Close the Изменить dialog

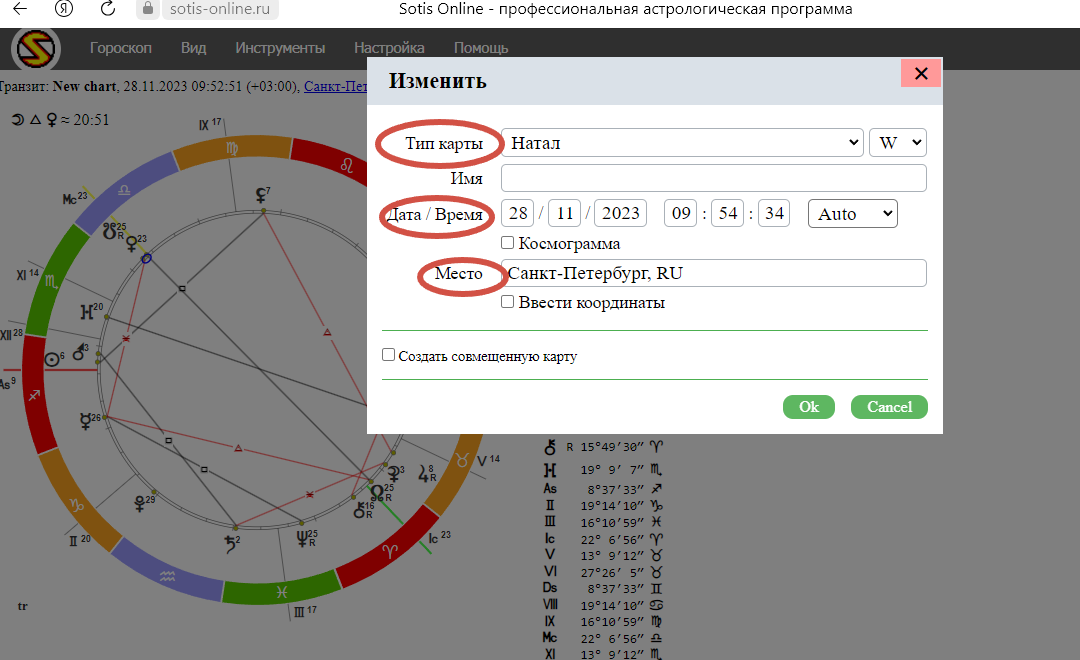921,73
